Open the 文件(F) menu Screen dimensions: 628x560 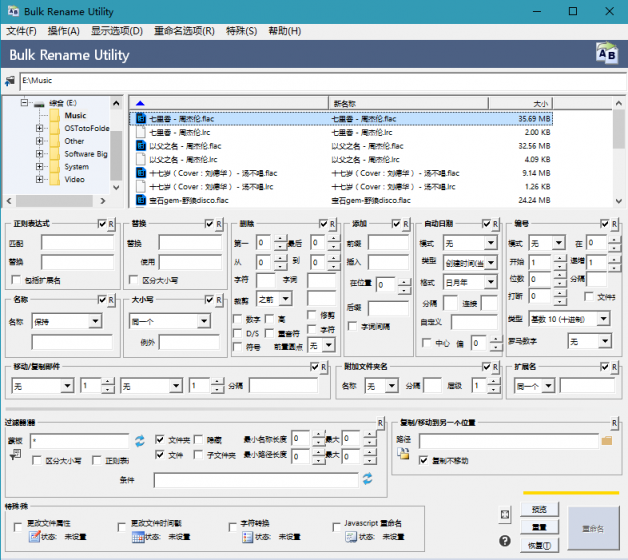[21, 31]
